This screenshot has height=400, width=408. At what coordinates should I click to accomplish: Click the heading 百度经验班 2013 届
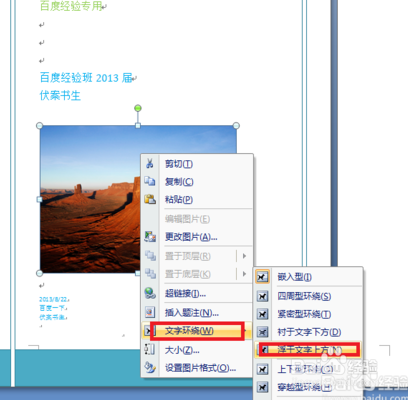pyautogui.click(x=86, y=78)
